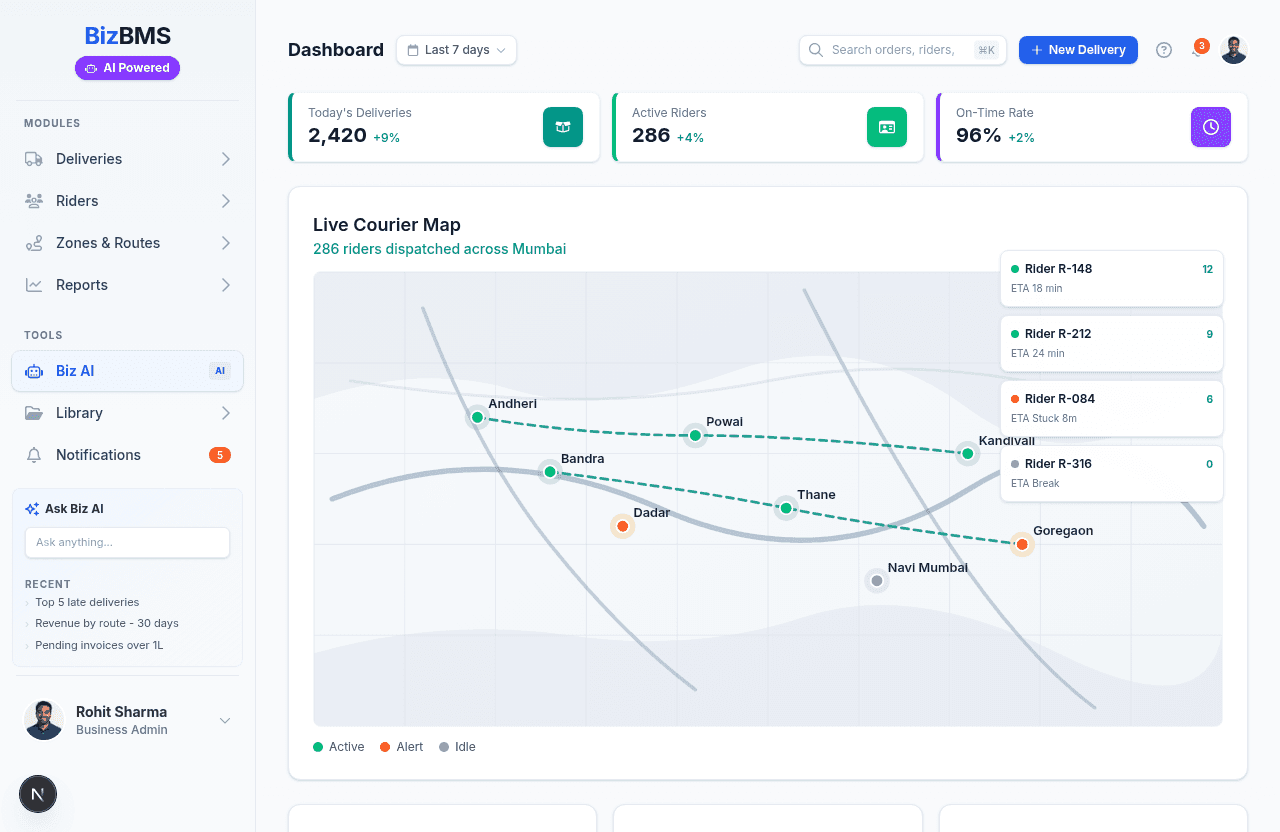
Task: Click the profile avatar in top bar
Action: pos(1233,50)
